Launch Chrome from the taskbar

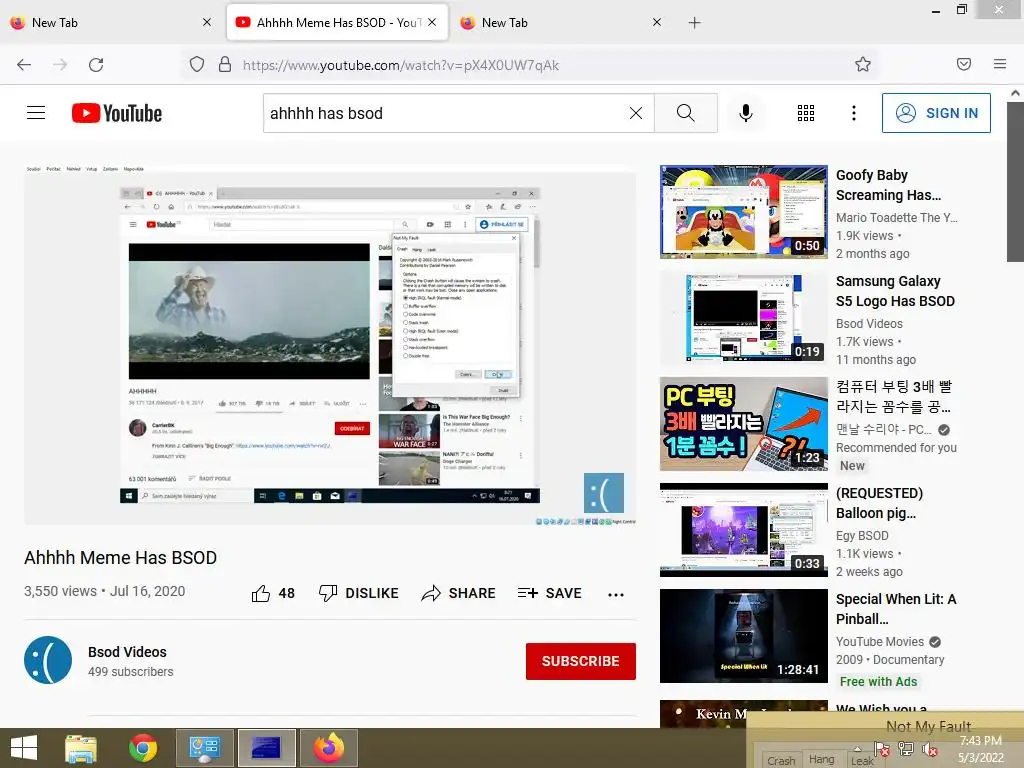coord(143,748)
